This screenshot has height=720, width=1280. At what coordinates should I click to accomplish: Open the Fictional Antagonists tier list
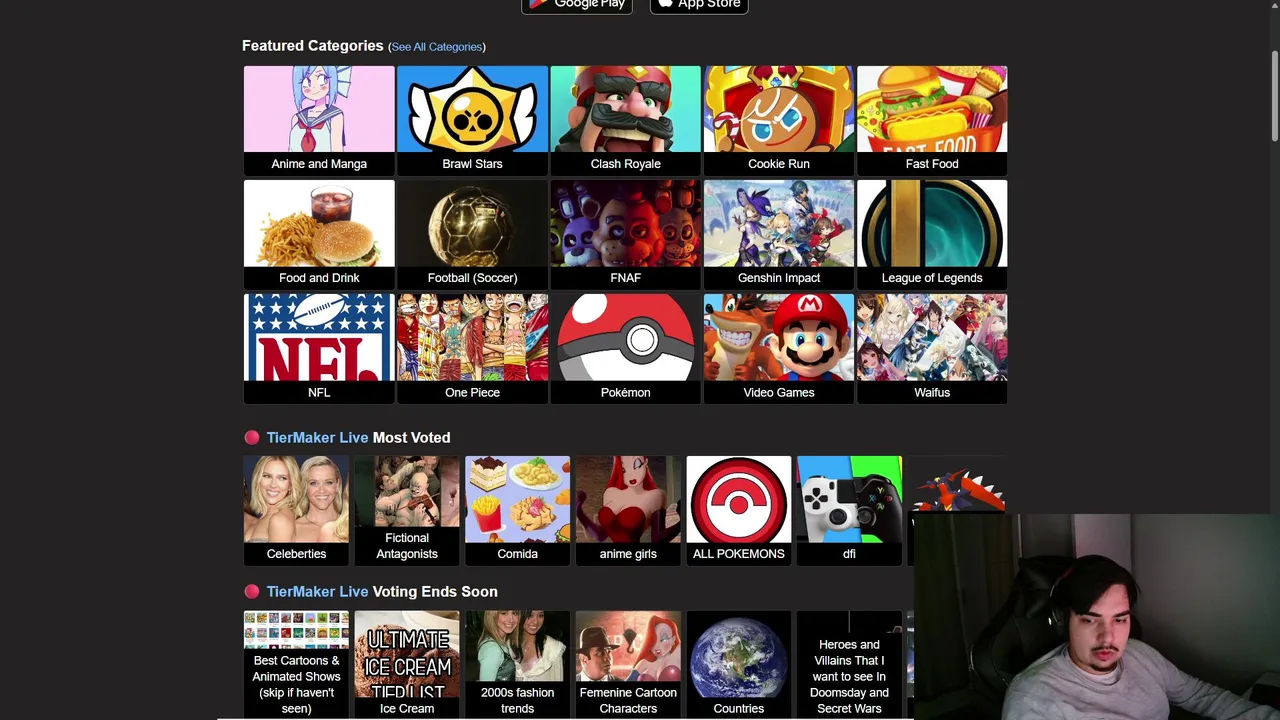click(x=407, y=510)
